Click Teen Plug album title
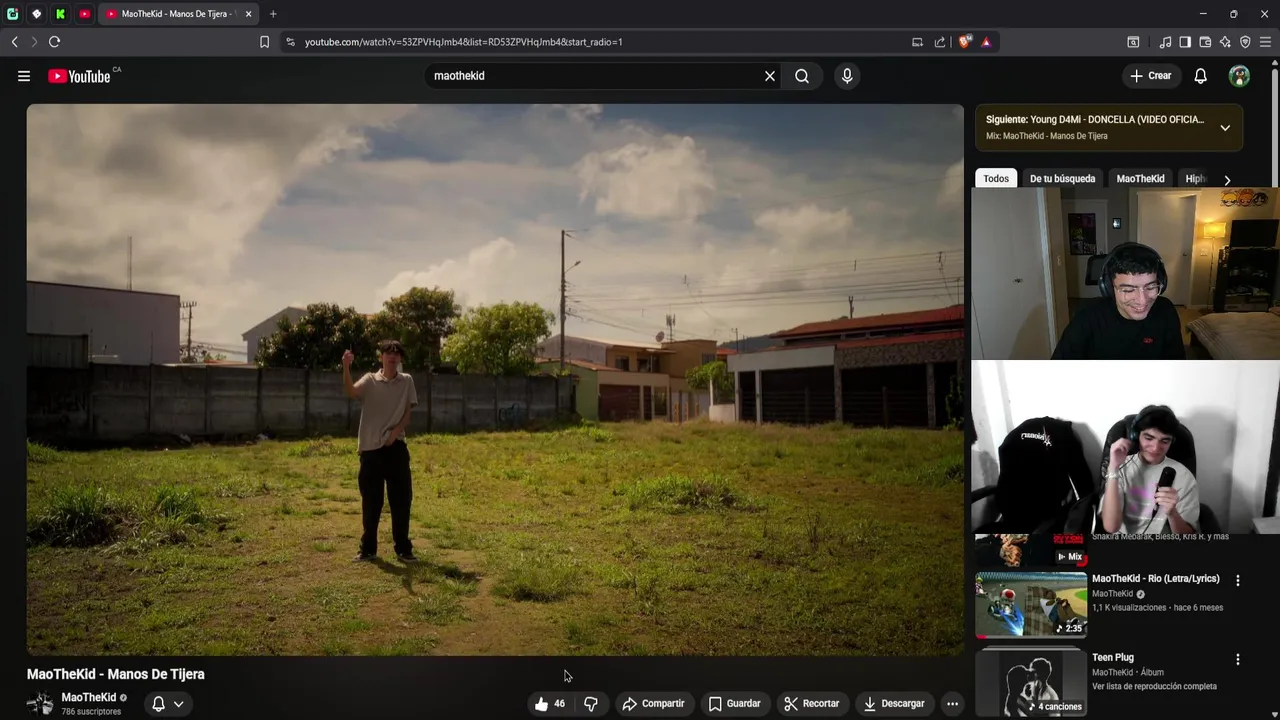The image size is (1280, 720). point(1112,658)
